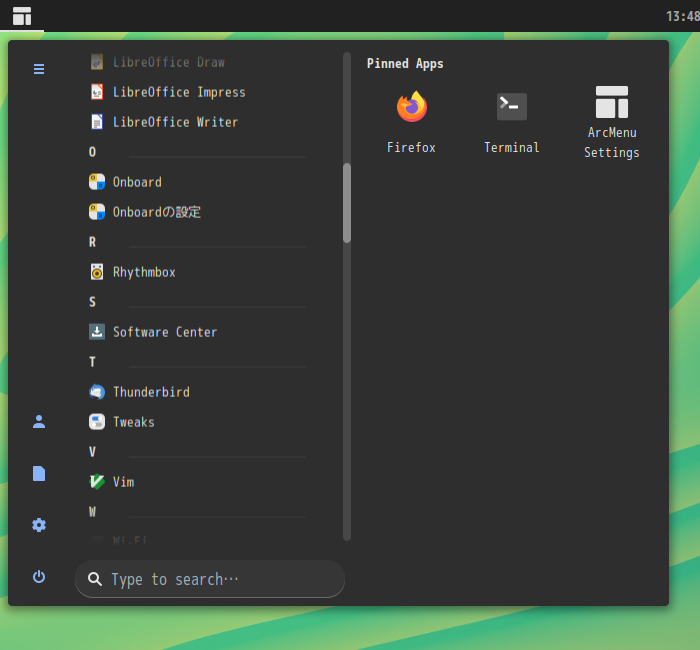Click the LibreOffice Impress icon

click(97, 92)
